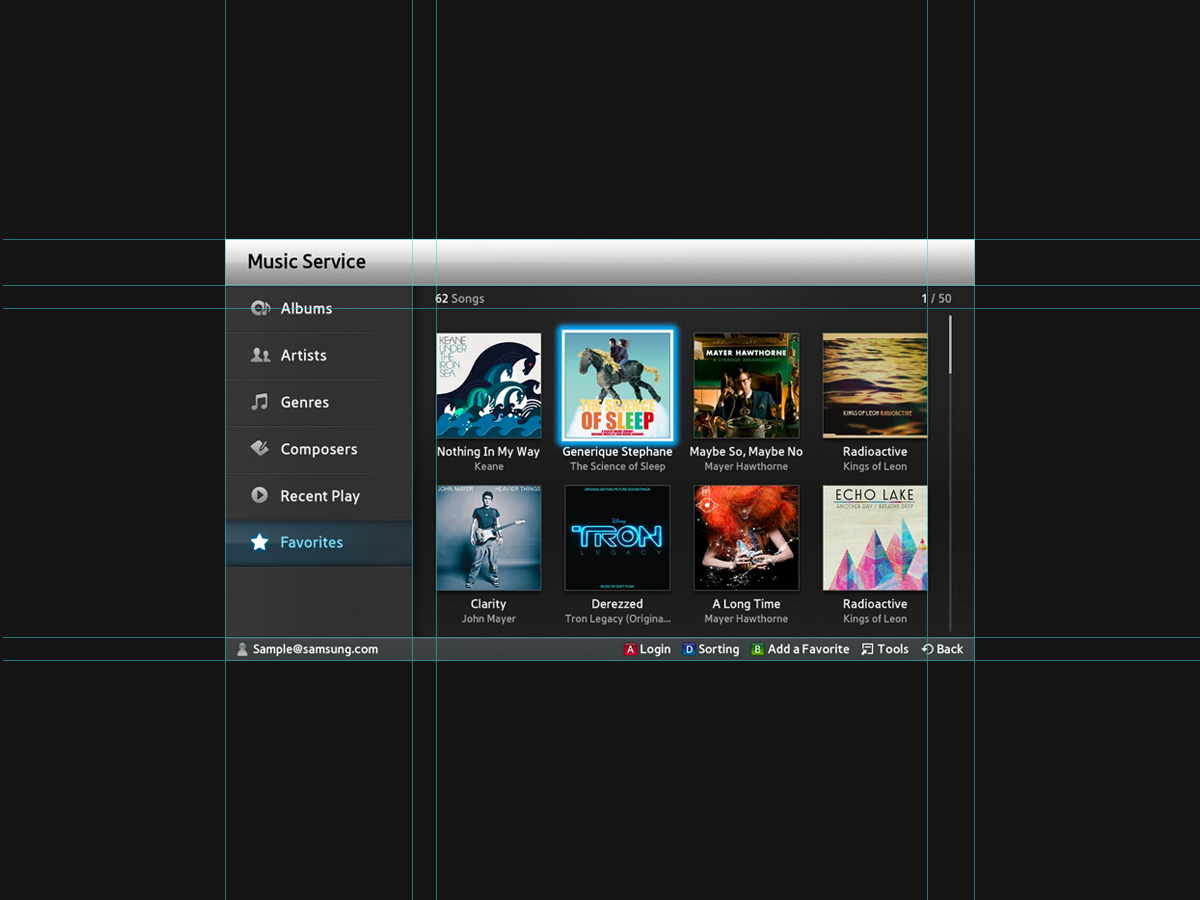Viewport: 1200px width, 900px height.
Task: Click the subtitle "The Science of Sleep"
Action: click(617, 467)
